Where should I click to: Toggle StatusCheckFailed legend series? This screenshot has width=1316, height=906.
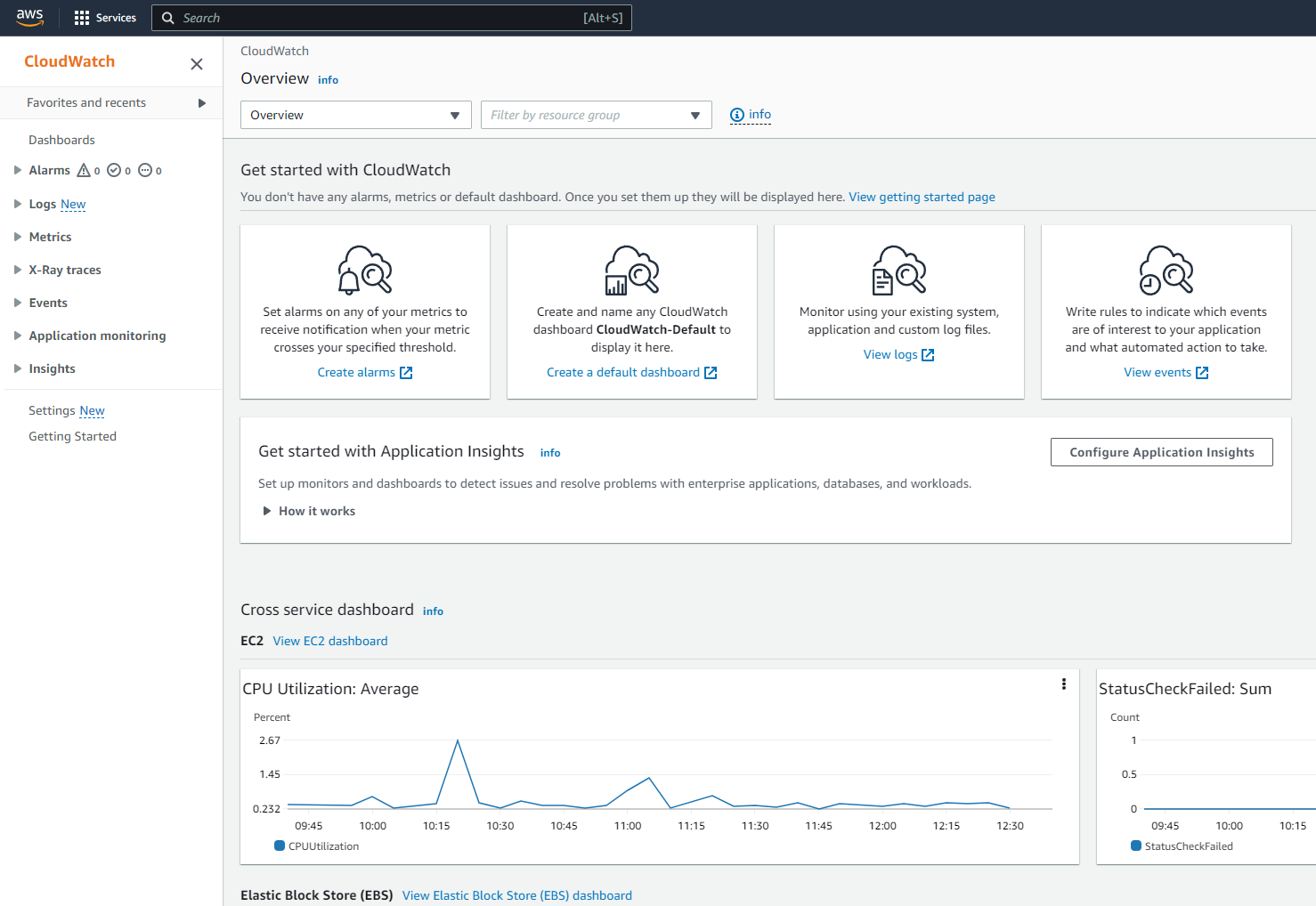point(1182,846)
